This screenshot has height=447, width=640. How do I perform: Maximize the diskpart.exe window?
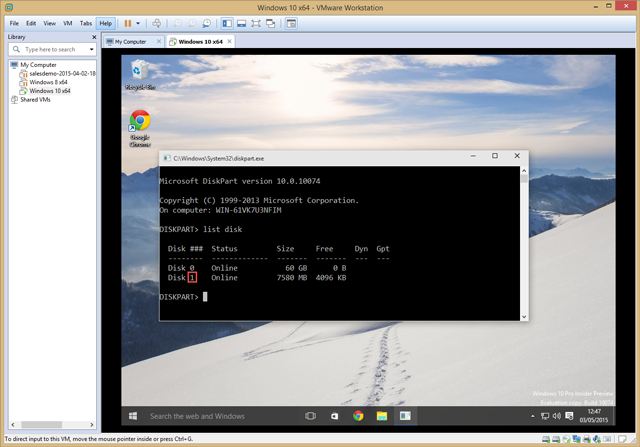[495, 156]
